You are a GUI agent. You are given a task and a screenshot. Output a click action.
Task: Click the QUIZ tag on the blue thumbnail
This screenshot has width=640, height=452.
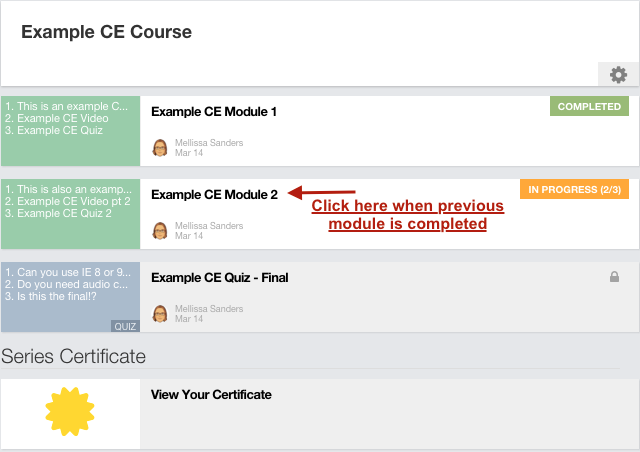[x=125, y=326]
